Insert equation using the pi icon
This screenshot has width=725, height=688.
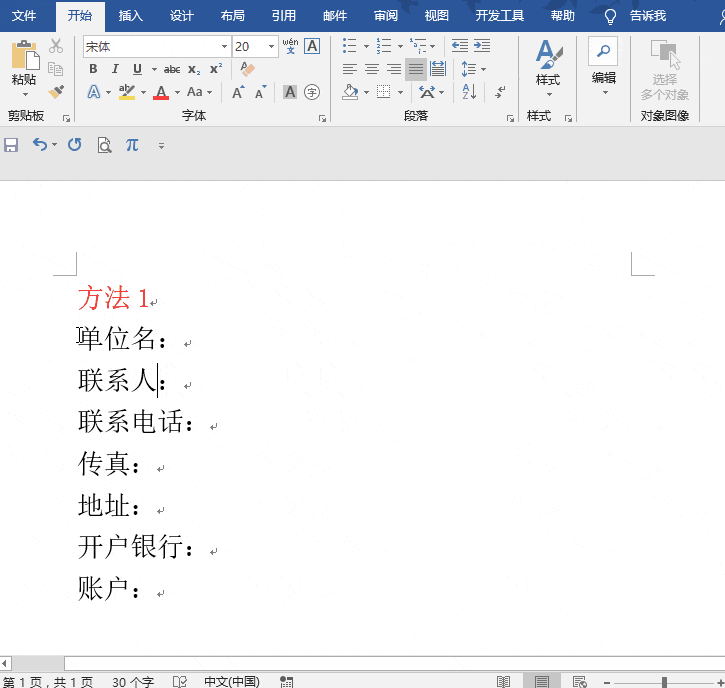pos(132,145)
